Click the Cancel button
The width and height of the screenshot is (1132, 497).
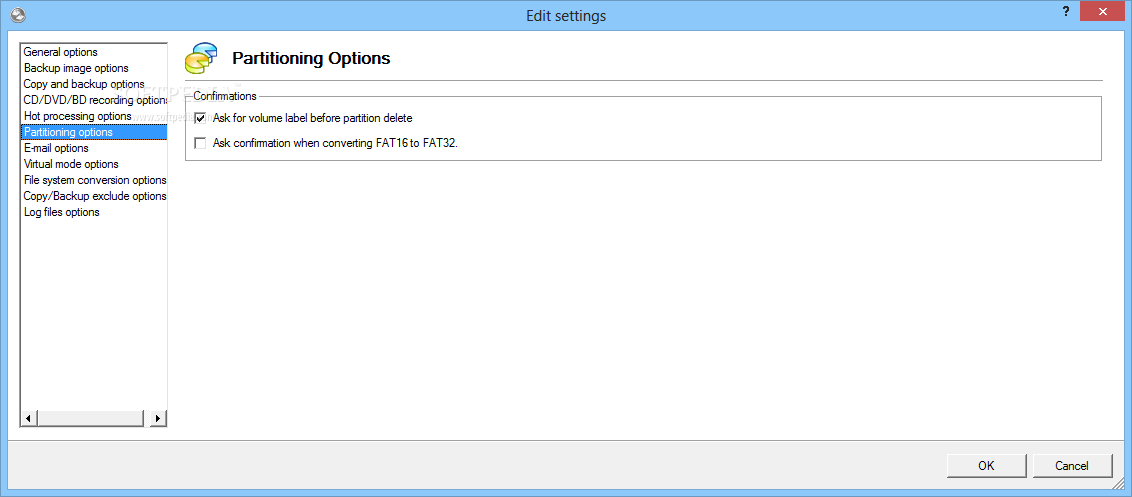(x=1072, y=465)
